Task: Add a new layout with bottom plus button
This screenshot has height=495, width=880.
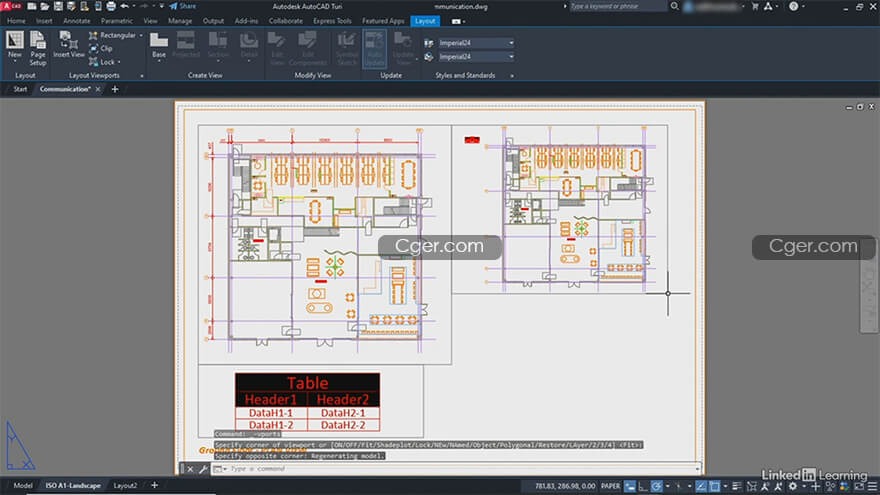Action: click(x=154, y=485)
